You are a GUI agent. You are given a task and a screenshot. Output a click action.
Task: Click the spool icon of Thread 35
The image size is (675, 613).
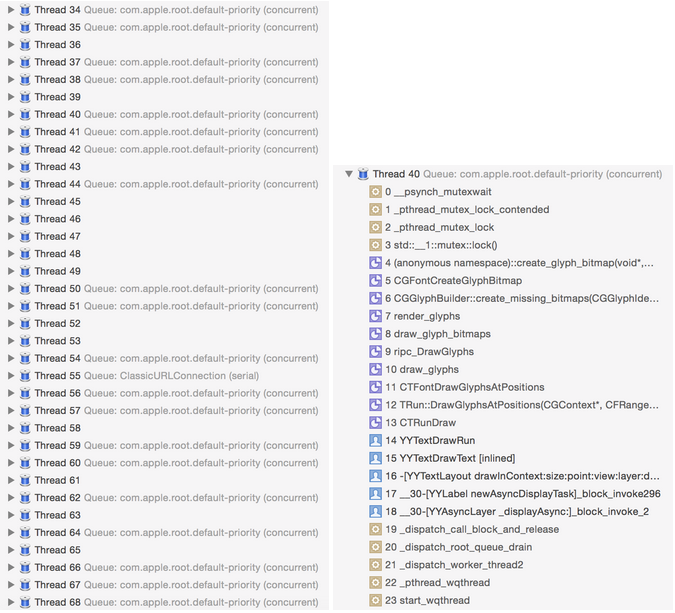pyautogui.click(x=25, y=27)
